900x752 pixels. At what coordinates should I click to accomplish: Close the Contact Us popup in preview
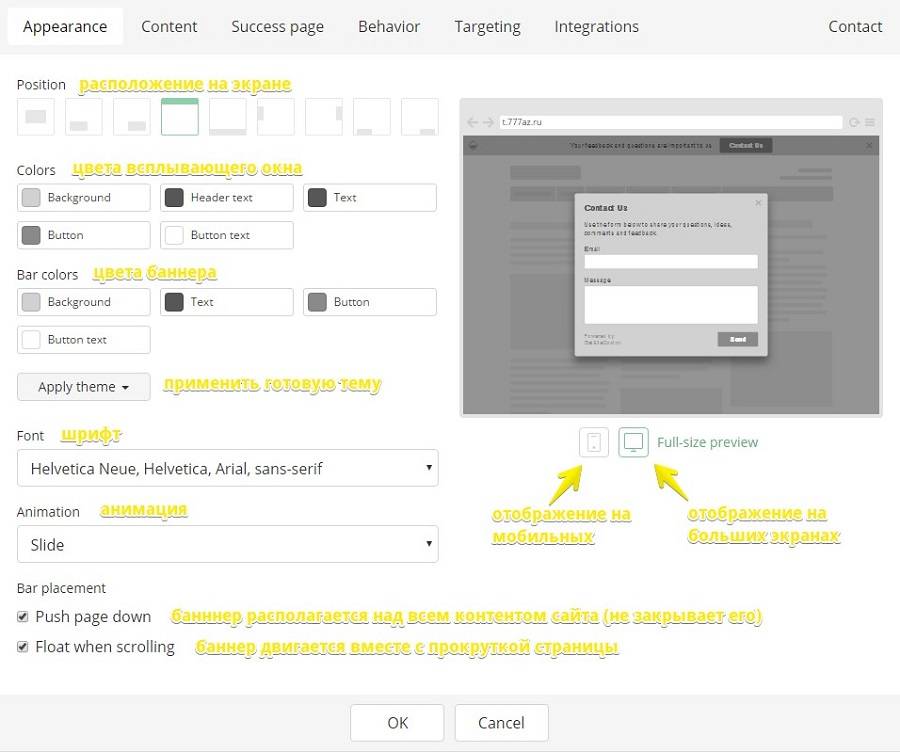click(758, 203)
